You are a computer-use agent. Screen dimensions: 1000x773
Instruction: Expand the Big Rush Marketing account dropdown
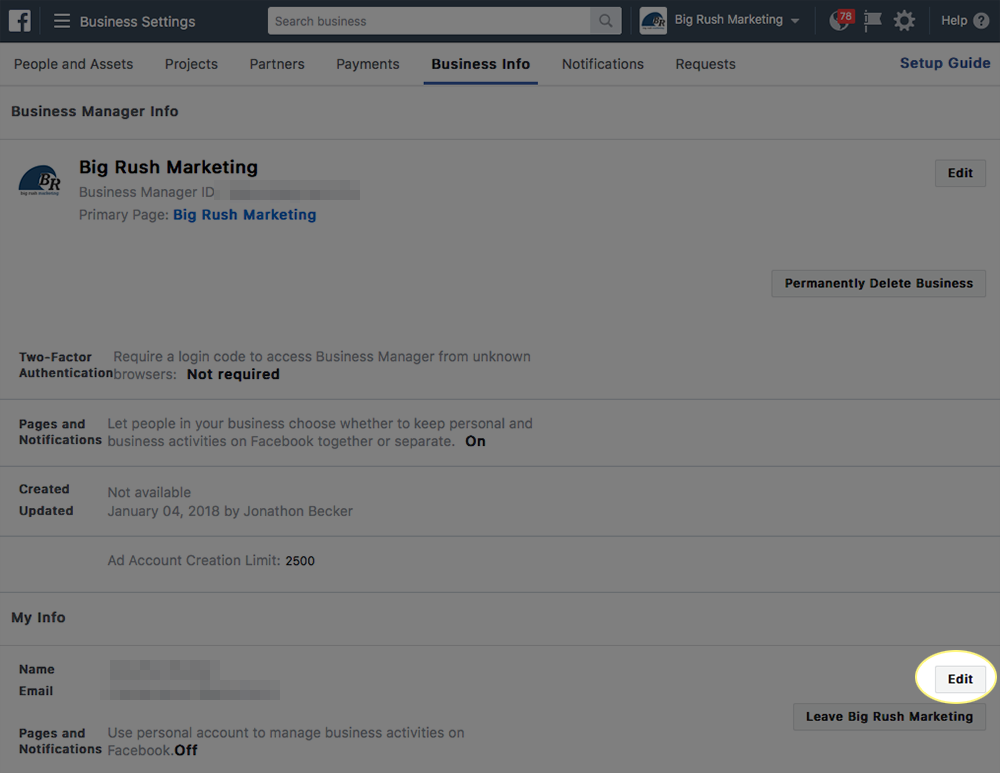coord(795,21)
